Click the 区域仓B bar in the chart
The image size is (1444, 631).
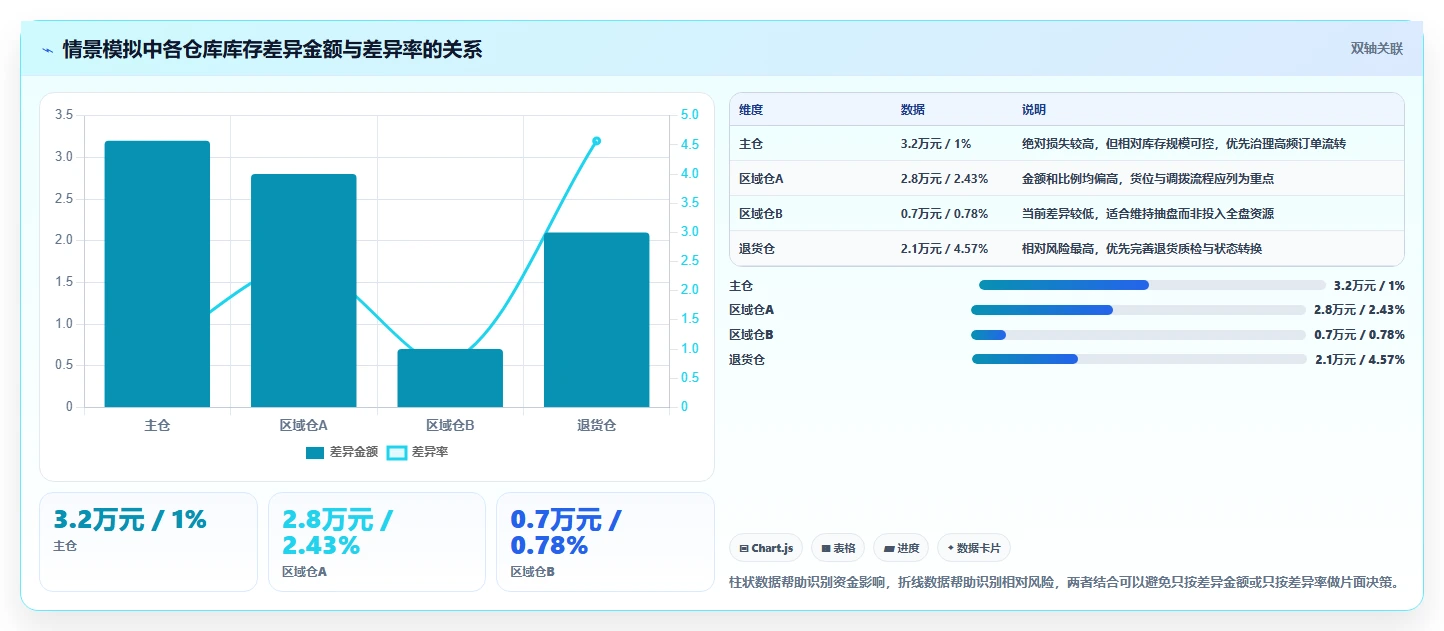pyautogui.click(x=450, y=378)
